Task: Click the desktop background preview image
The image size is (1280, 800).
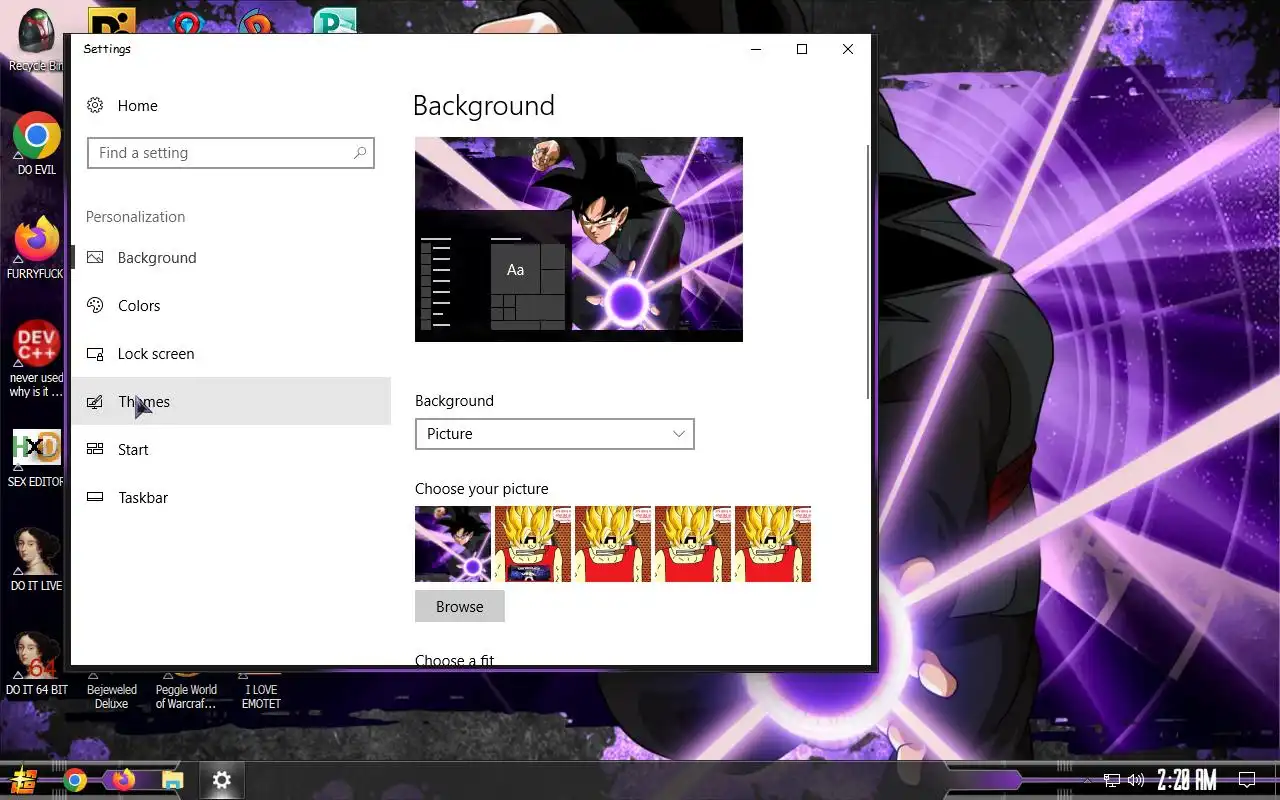Action: pos(579,239)
